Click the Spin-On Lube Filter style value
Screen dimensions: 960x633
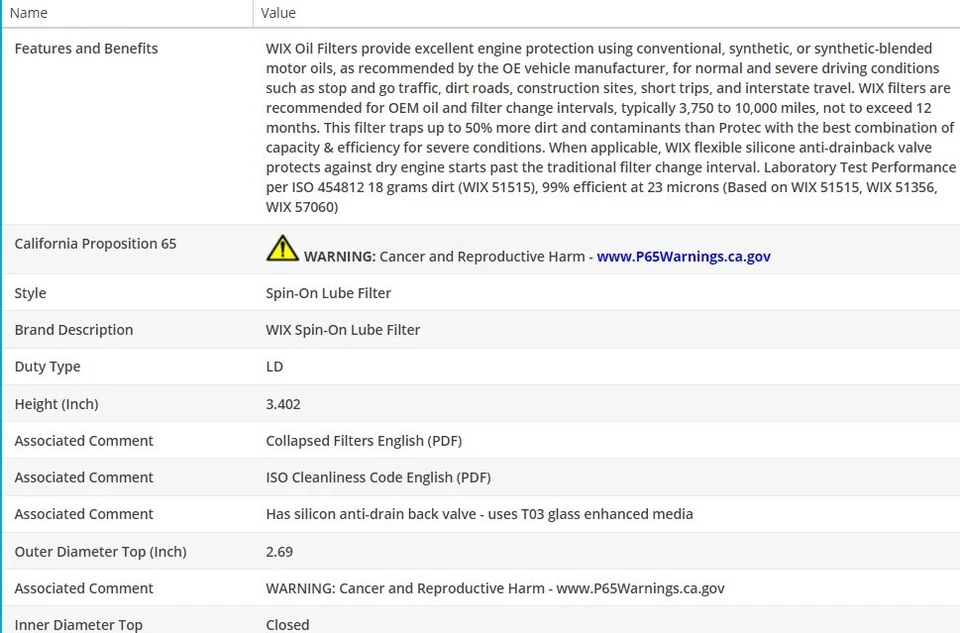click(x=328, y=293)
